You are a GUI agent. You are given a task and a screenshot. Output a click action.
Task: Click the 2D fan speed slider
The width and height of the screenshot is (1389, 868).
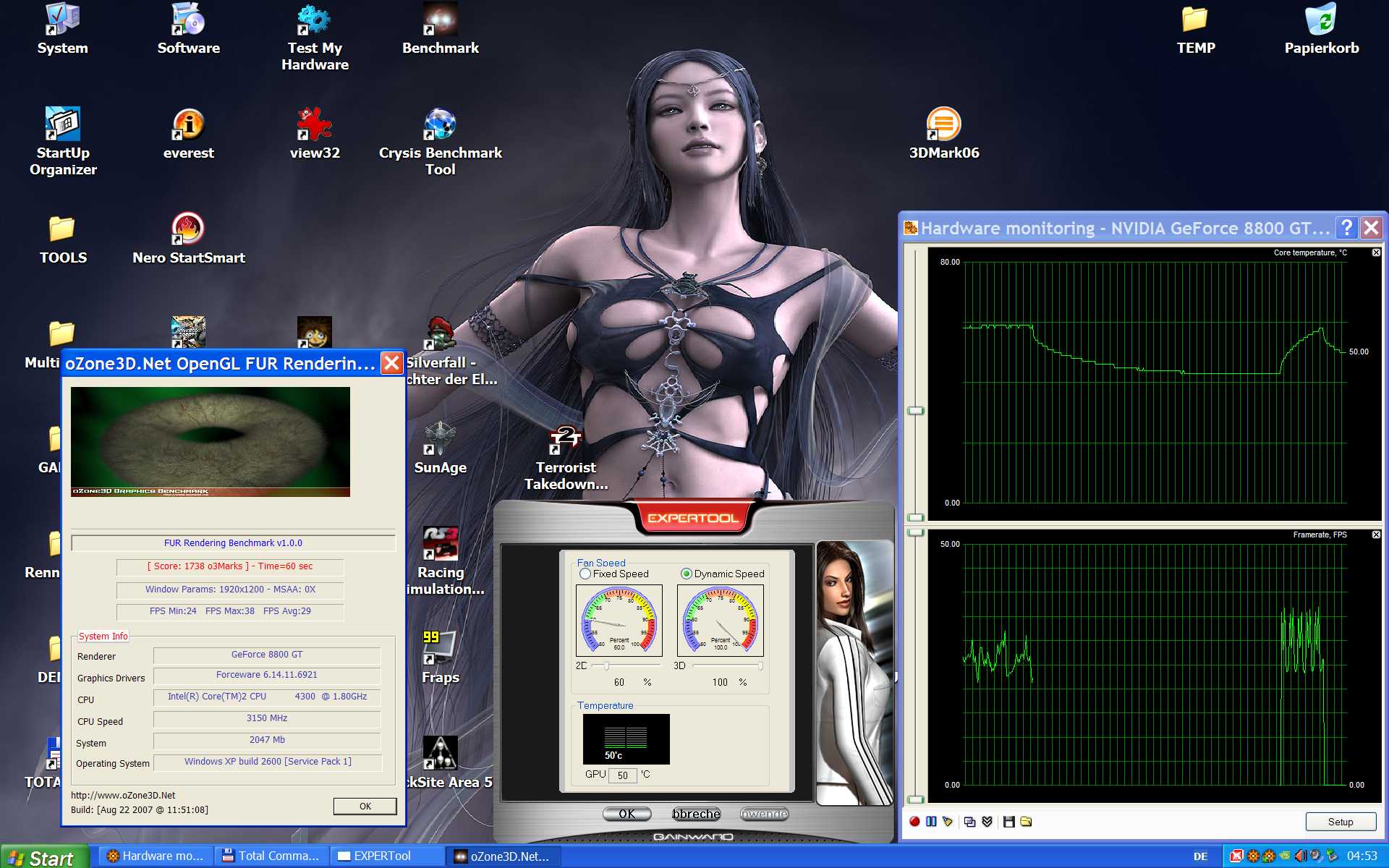point(606,665)
